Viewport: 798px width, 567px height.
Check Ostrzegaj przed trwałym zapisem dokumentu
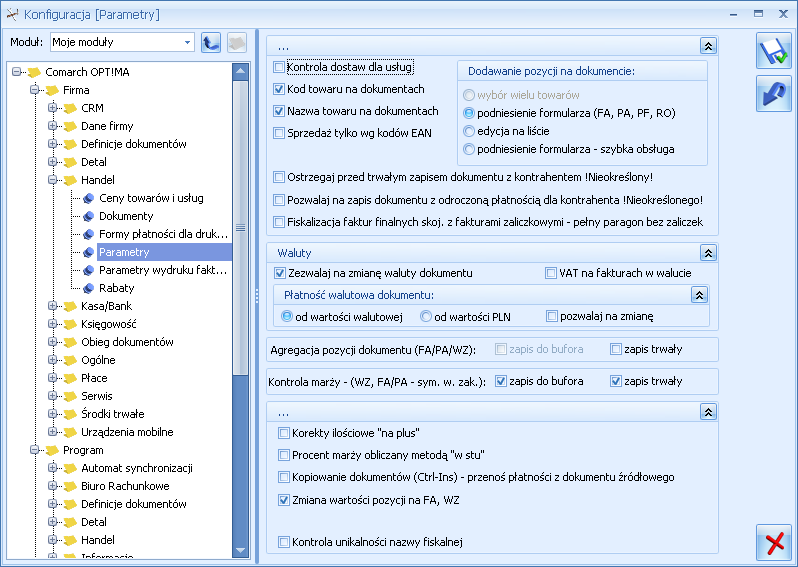coord(279,177)
